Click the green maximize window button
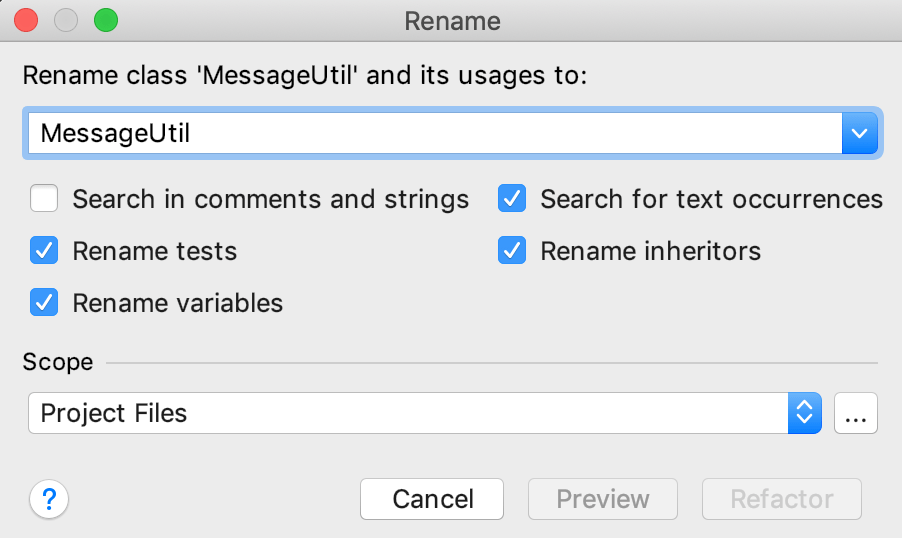Image resolution: width=902 pixels, height=538 pixels. [105, 20]
